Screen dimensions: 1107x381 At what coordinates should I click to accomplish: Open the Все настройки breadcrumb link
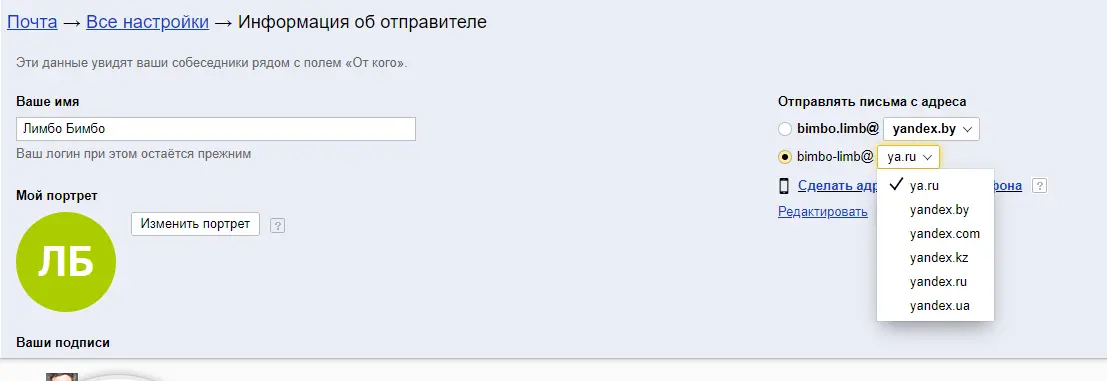tap(148, 22)
